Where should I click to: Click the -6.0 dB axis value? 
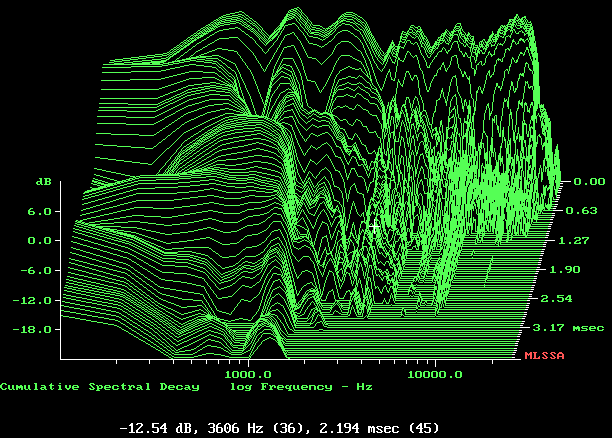36,271
